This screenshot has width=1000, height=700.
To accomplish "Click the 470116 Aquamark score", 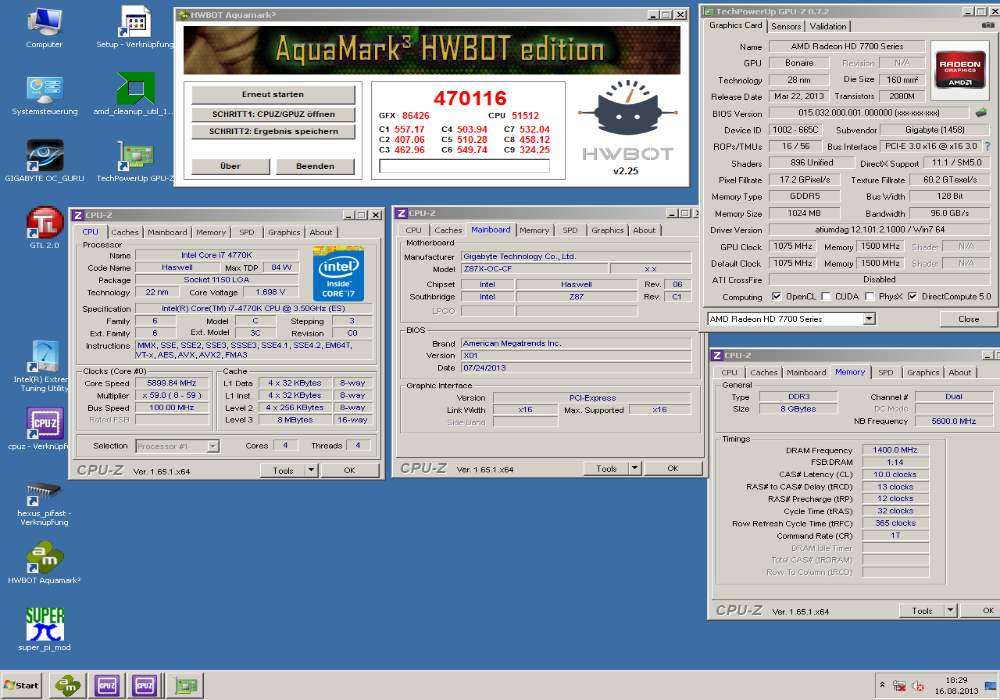I will click(470, 98).
